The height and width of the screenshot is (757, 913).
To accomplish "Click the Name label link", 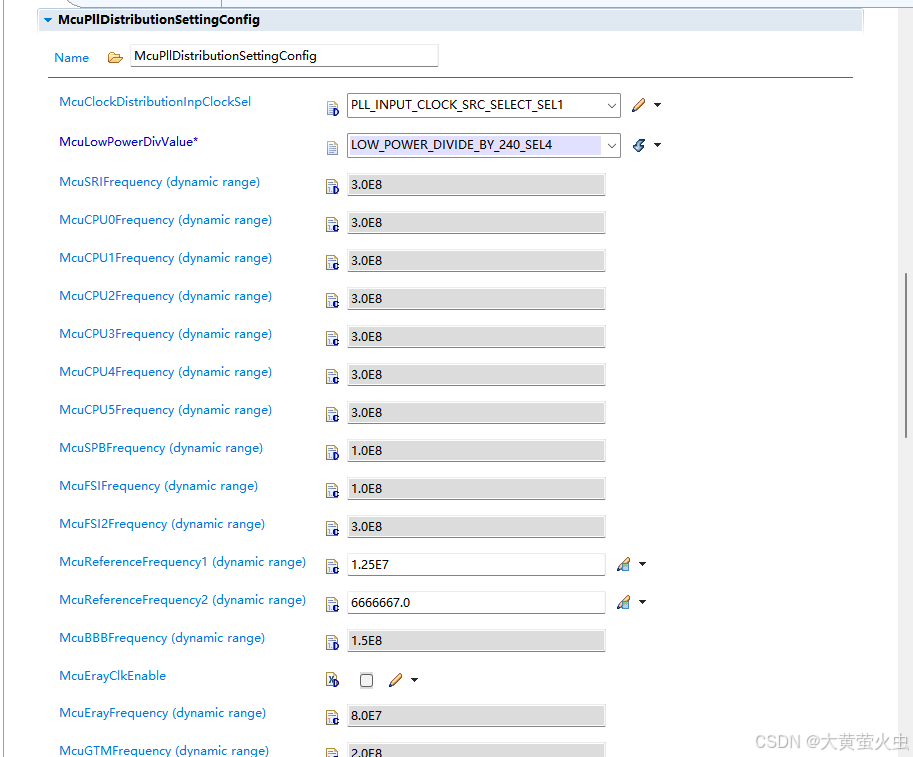I will pyautogui.click(x=72, y=58).
